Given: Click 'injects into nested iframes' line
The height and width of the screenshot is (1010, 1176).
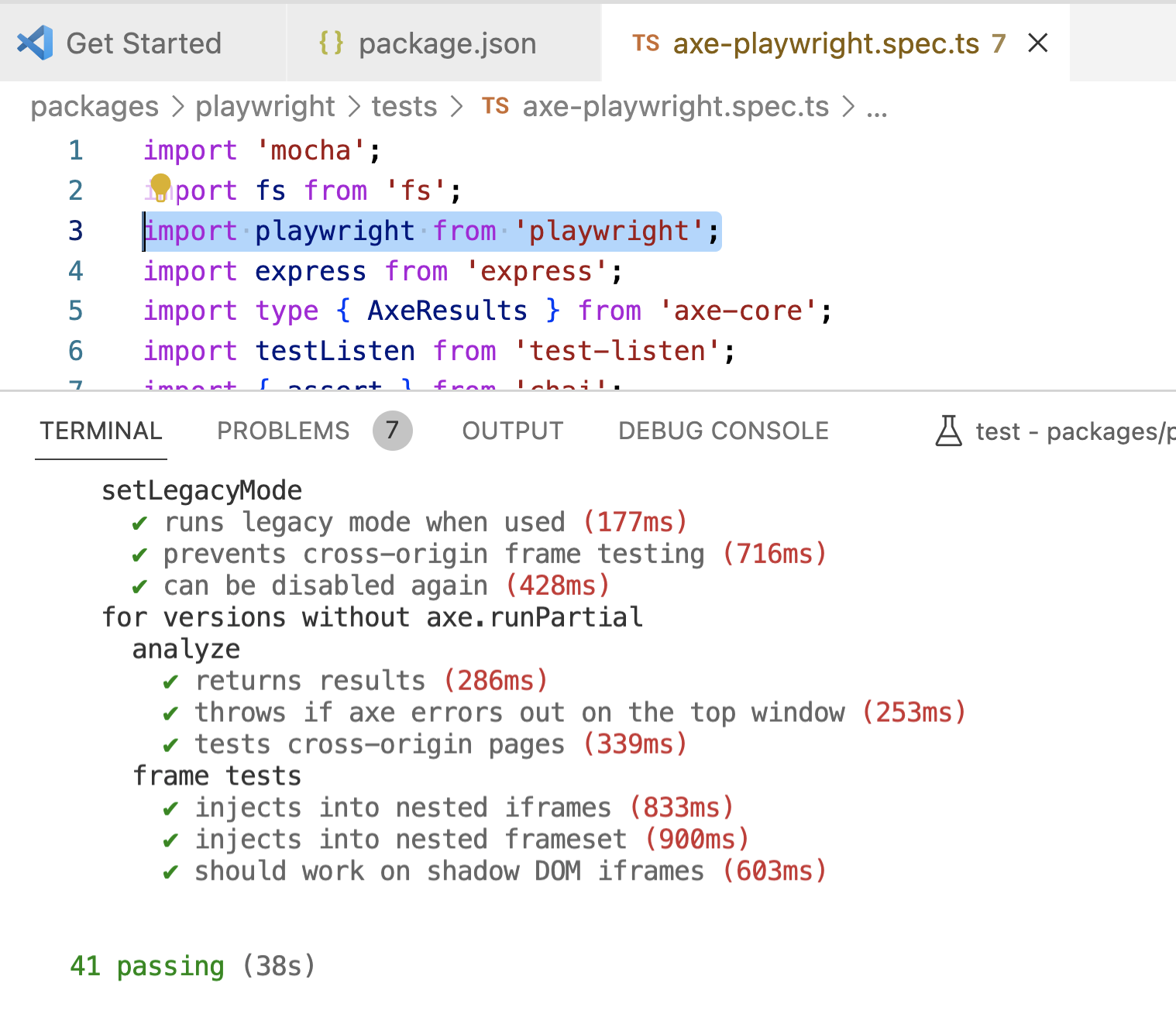Looking at the screenshot, I should pyautogui.click(x=403, y=808).
